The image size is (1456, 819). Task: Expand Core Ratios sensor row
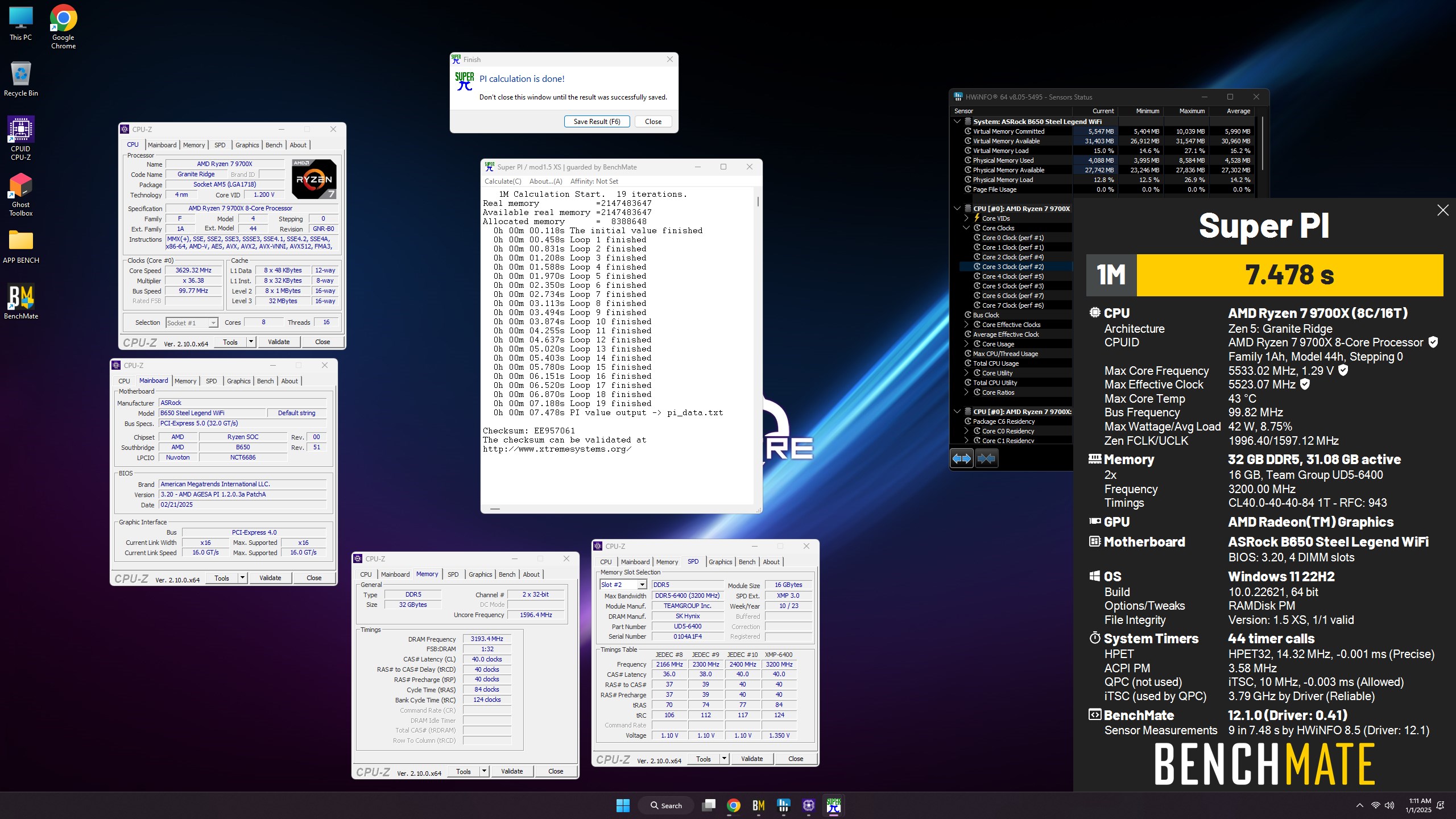click(x=966, y=392)
